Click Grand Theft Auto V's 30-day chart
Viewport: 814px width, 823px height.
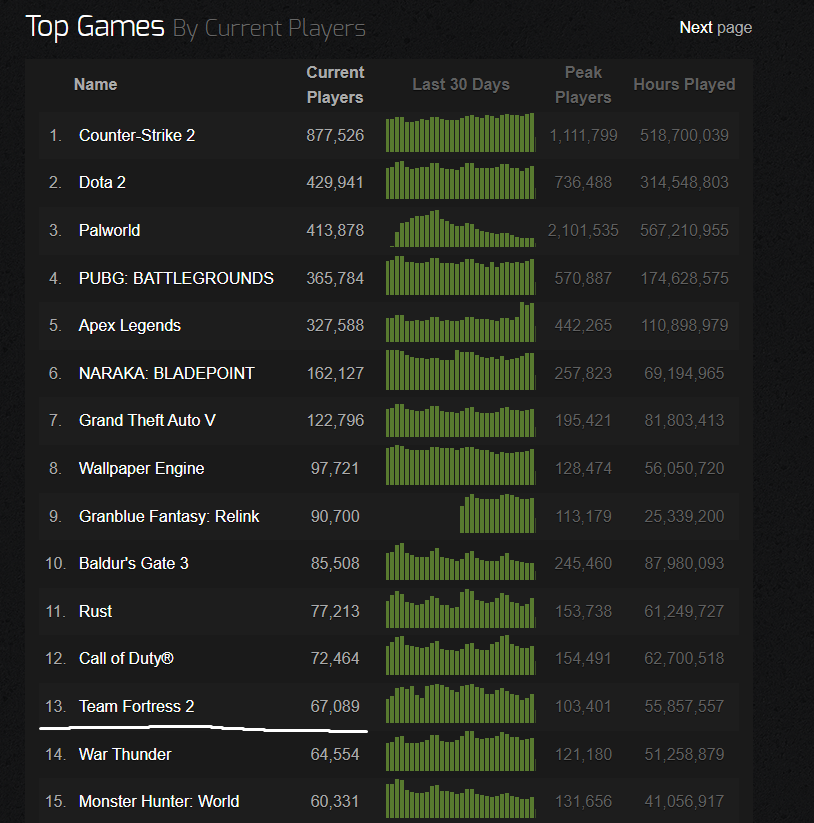tap(460, 420)
